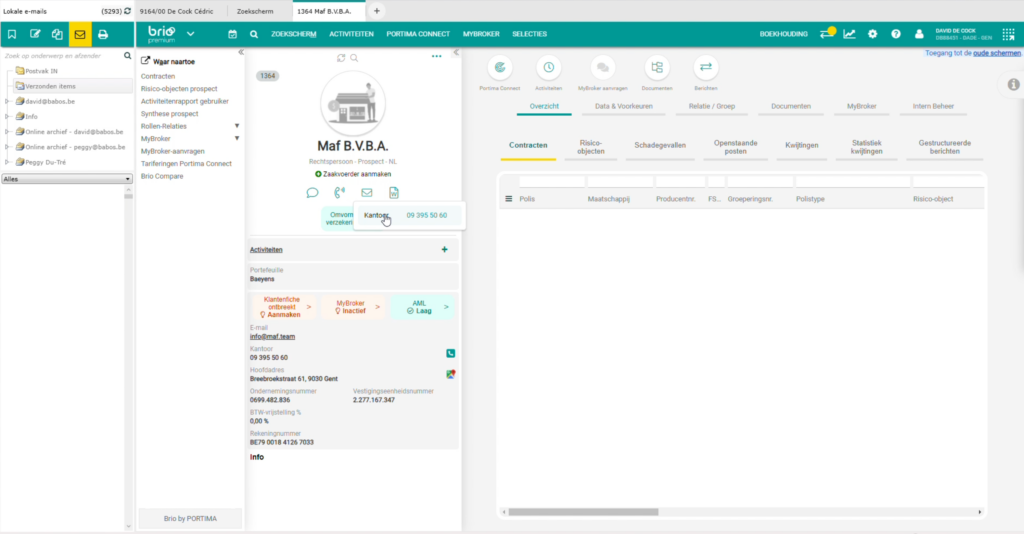Open the map icon beside Hoofdadres
Image resolution: width=1024 pixels, height=534 pixels.
coord(451,374)
